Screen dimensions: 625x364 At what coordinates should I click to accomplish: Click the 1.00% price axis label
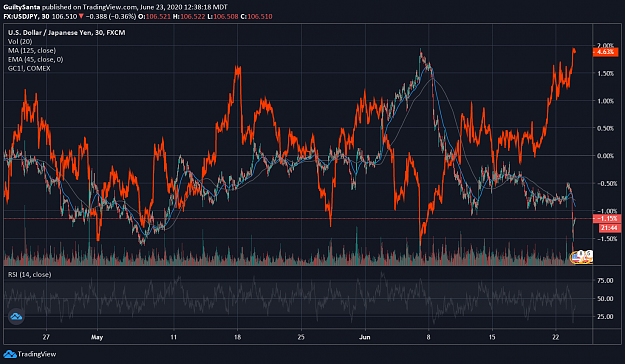[x=605, y=101]
